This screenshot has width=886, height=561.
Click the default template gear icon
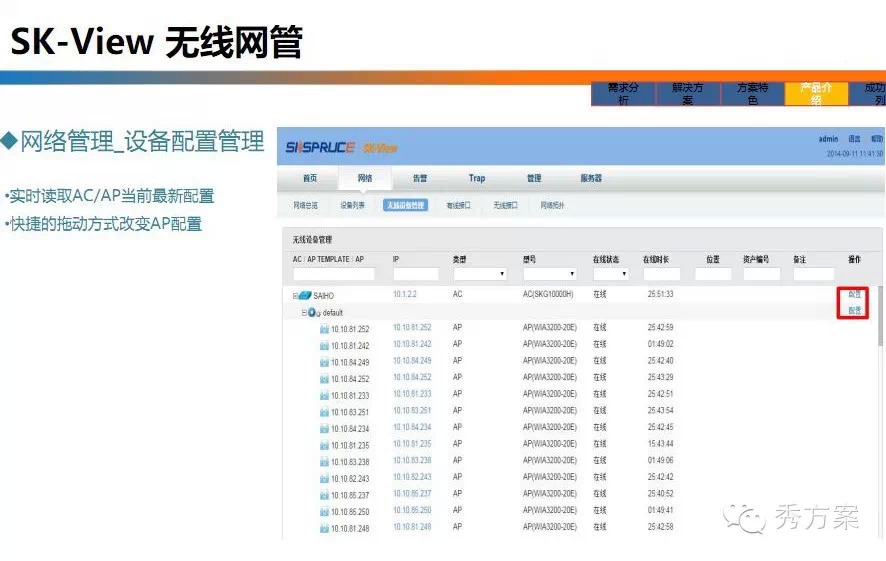click(x=313, y=313)
